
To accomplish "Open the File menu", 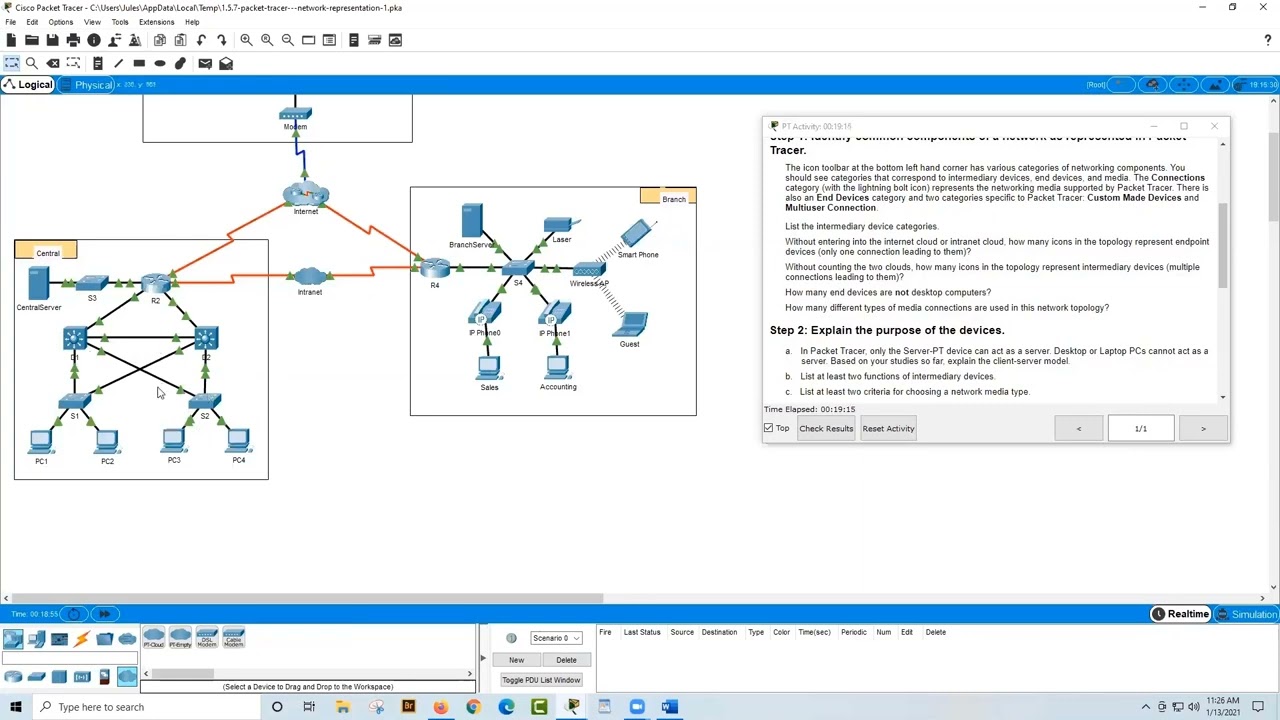I will [10, 22].
